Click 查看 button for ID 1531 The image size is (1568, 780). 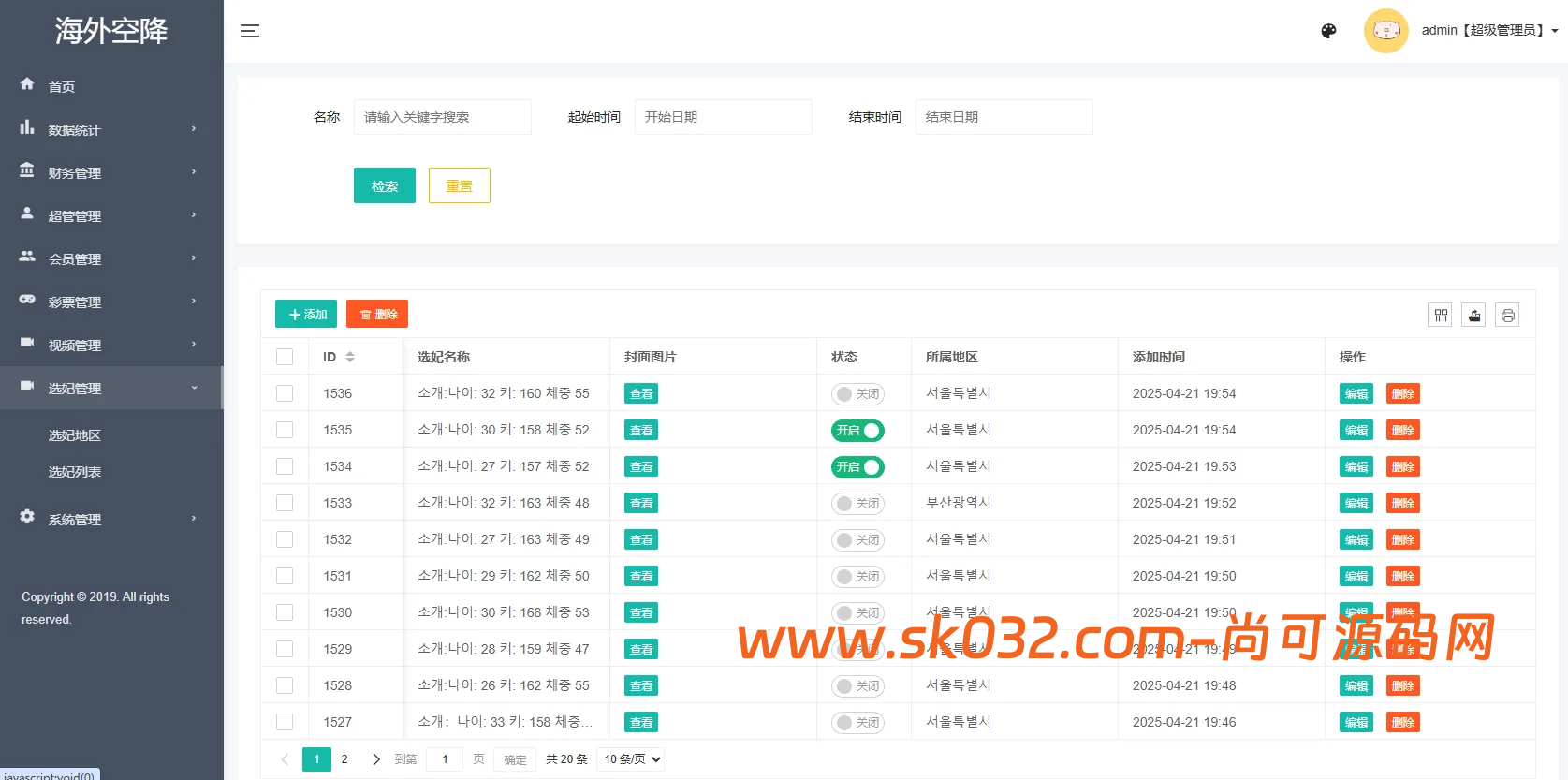click(x=641, y=577)
